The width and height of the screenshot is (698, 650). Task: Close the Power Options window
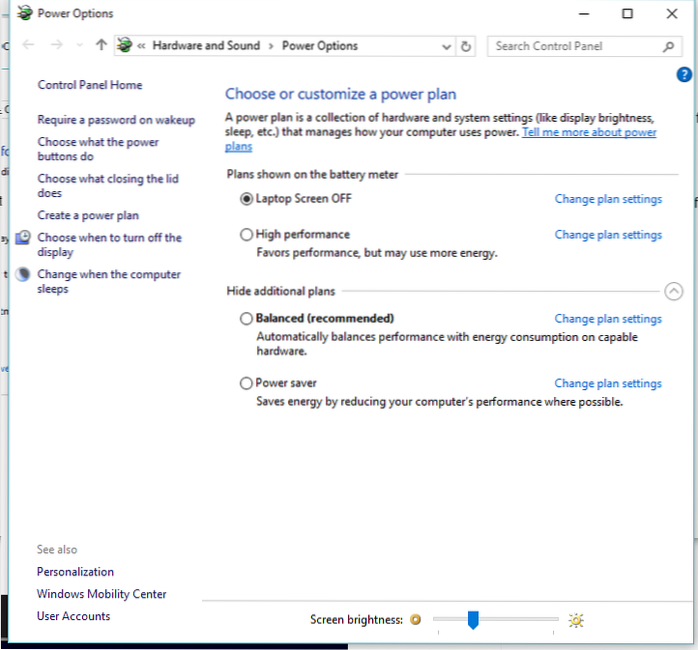[672, 14]
